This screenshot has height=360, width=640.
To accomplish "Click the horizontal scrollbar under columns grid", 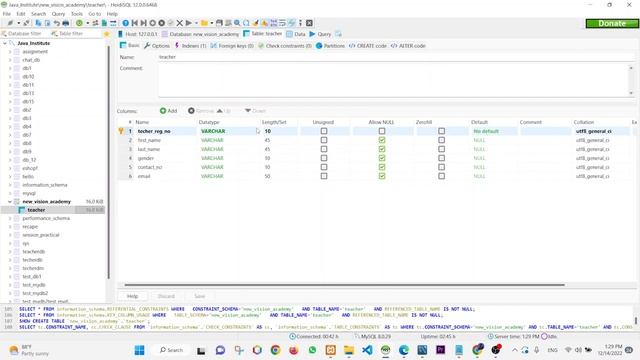I will tap(344, 285).
